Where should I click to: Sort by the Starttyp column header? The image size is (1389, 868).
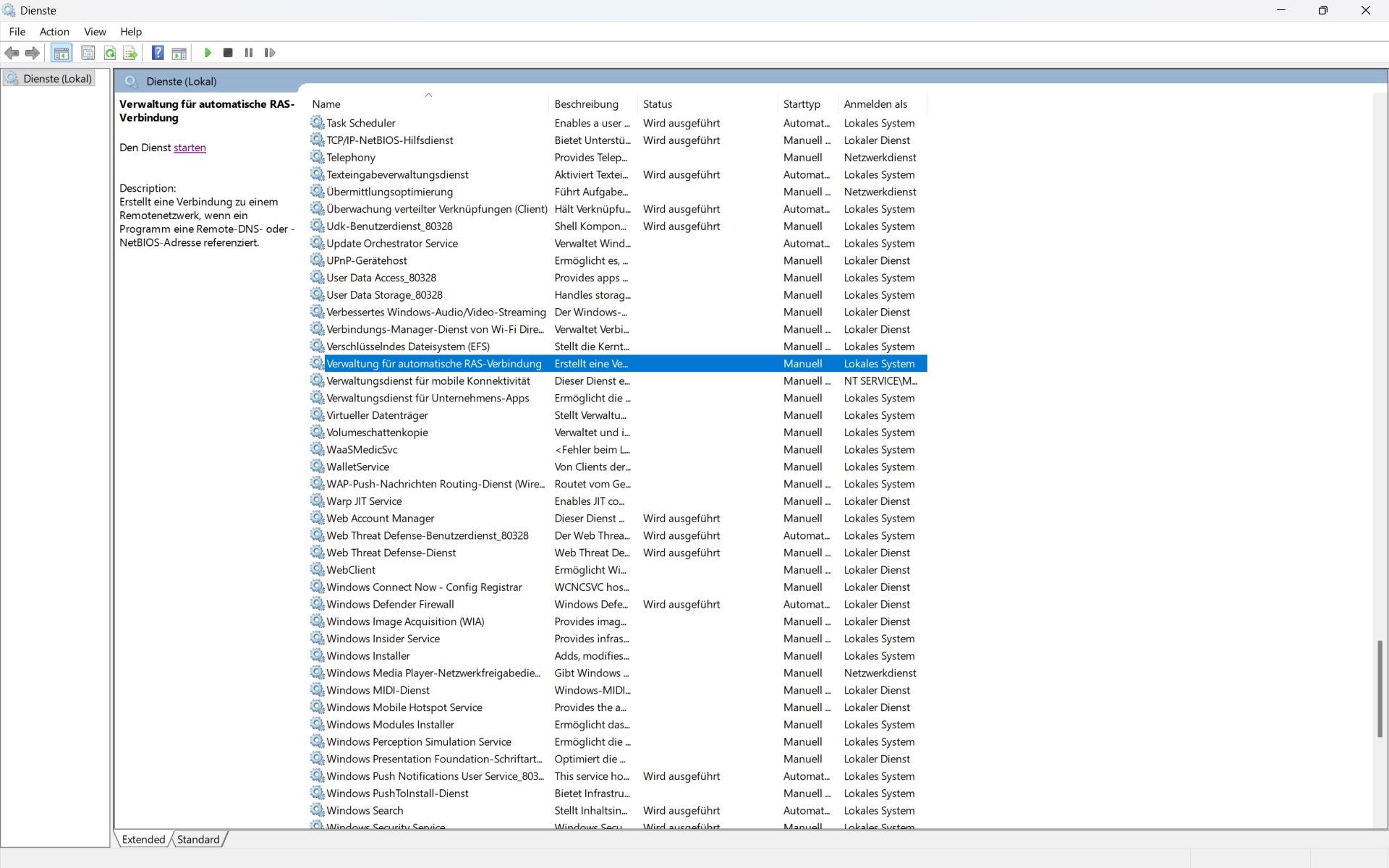coord(802,104)
